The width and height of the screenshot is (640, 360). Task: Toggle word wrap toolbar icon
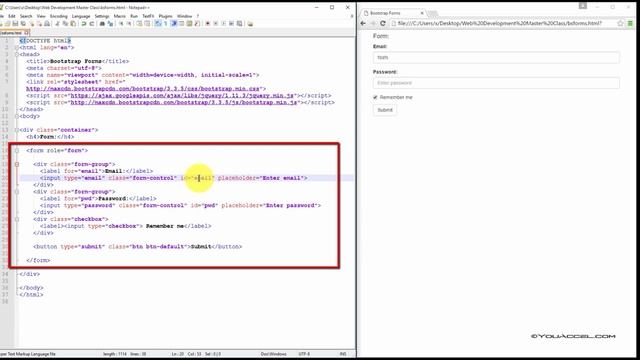point(158,24)
